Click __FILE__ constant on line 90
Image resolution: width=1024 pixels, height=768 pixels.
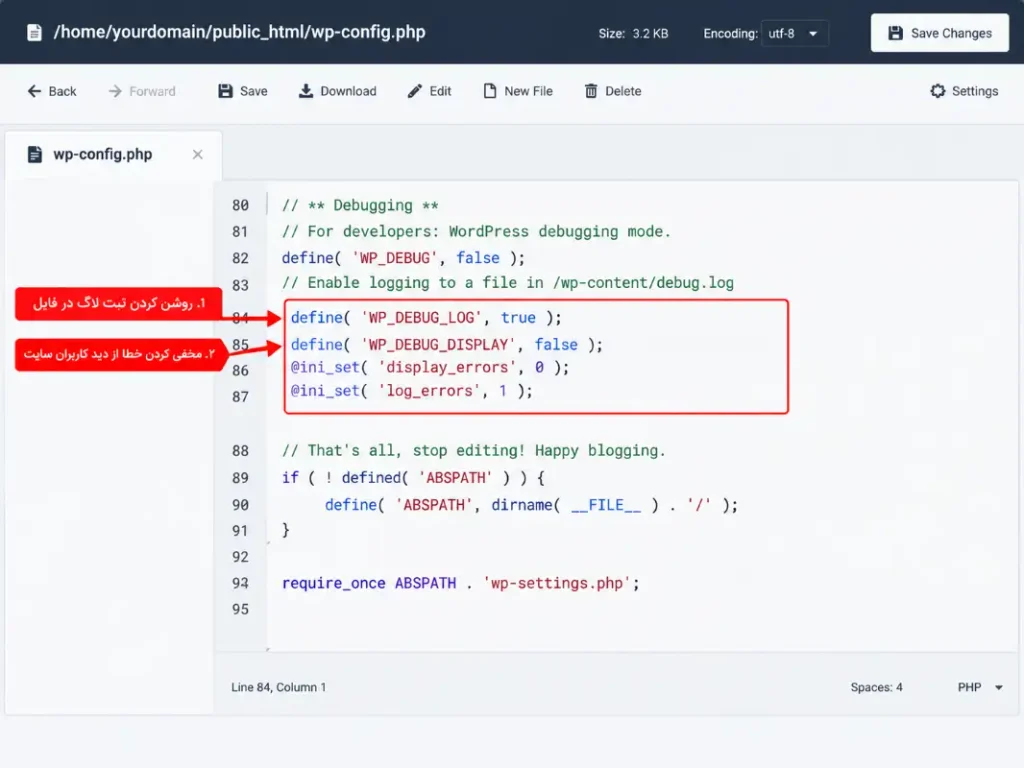tap(605, 505)
